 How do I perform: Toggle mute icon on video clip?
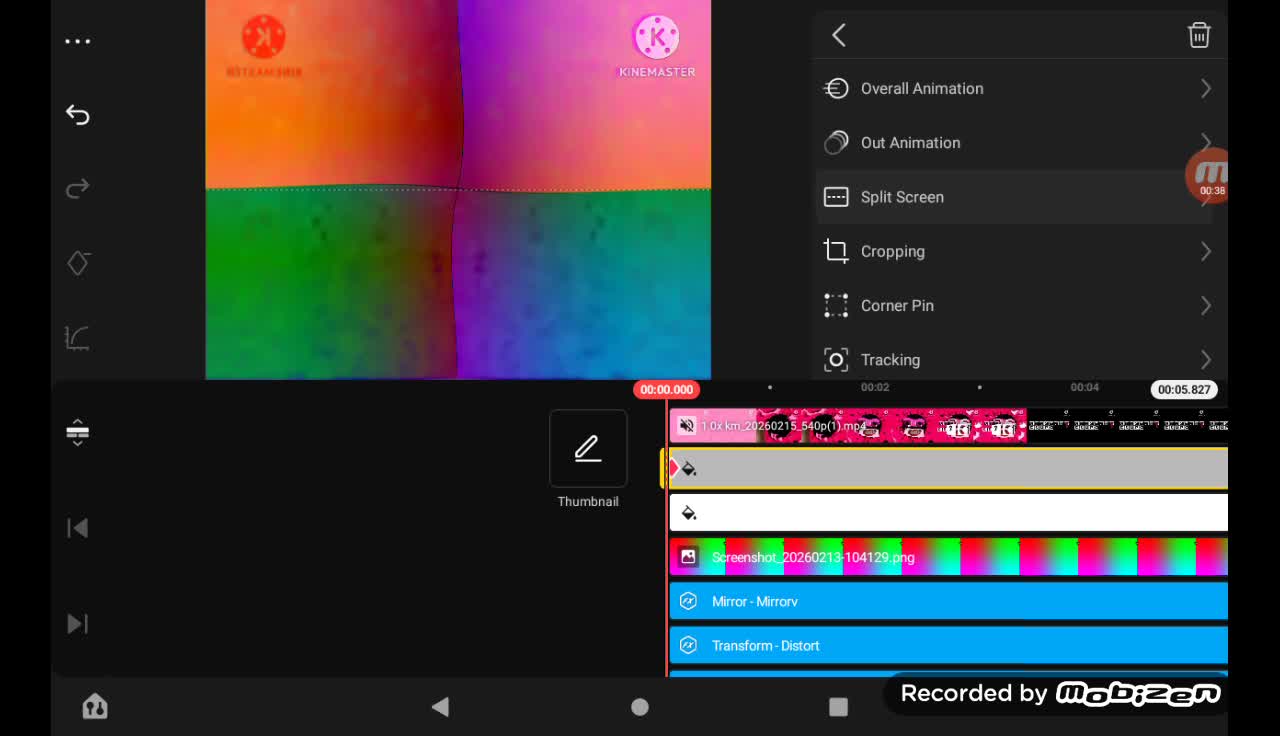point(687,426)
